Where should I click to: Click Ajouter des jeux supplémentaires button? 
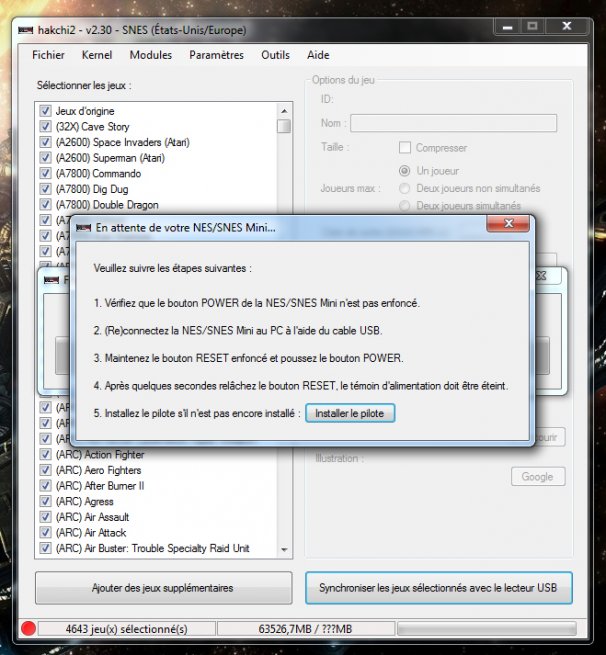[x=163, y=588]
